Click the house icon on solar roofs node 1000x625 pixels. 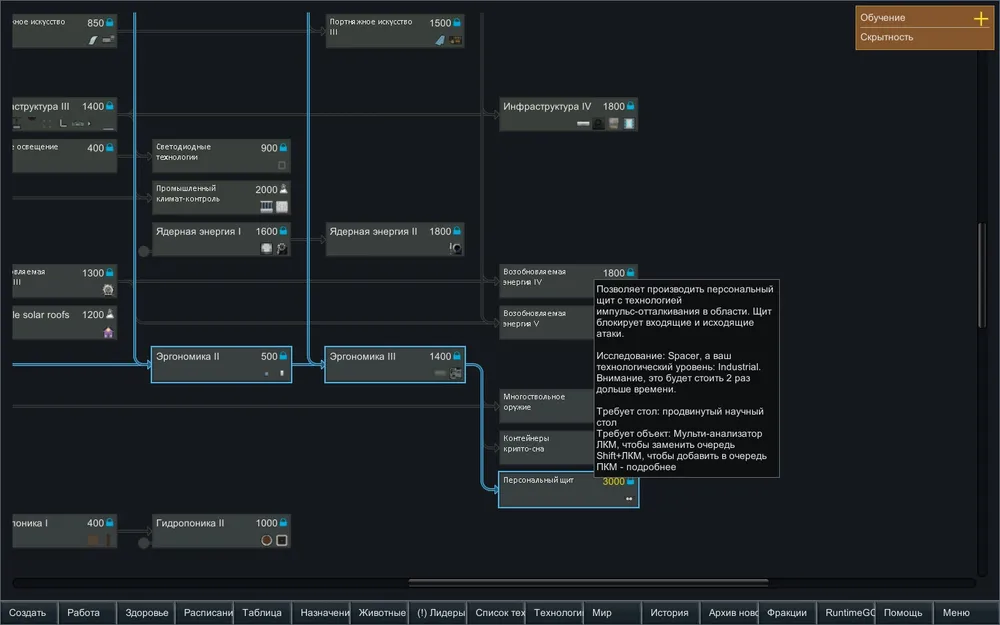pyautogui.click(x=108, y=332)
